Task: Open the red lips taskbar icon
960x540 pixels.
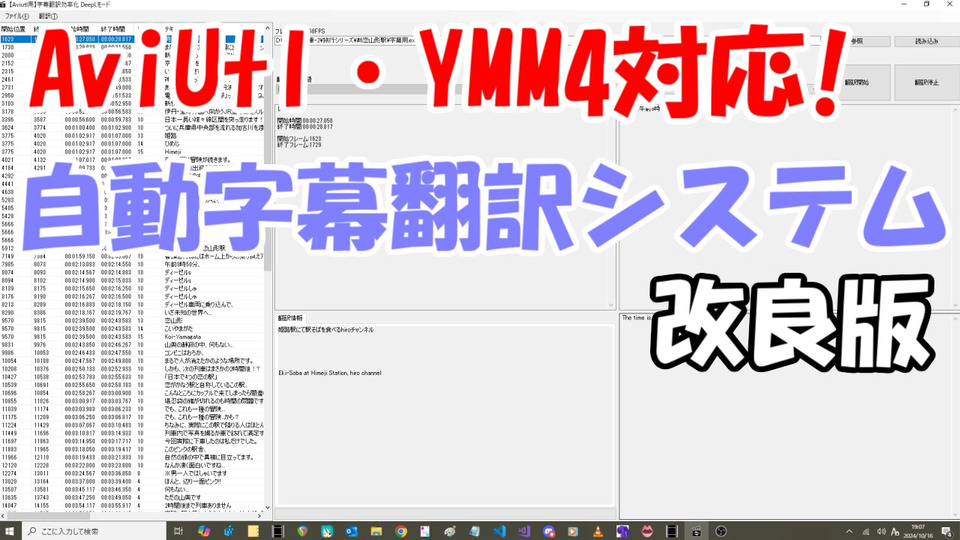Action: coord(647,531)
